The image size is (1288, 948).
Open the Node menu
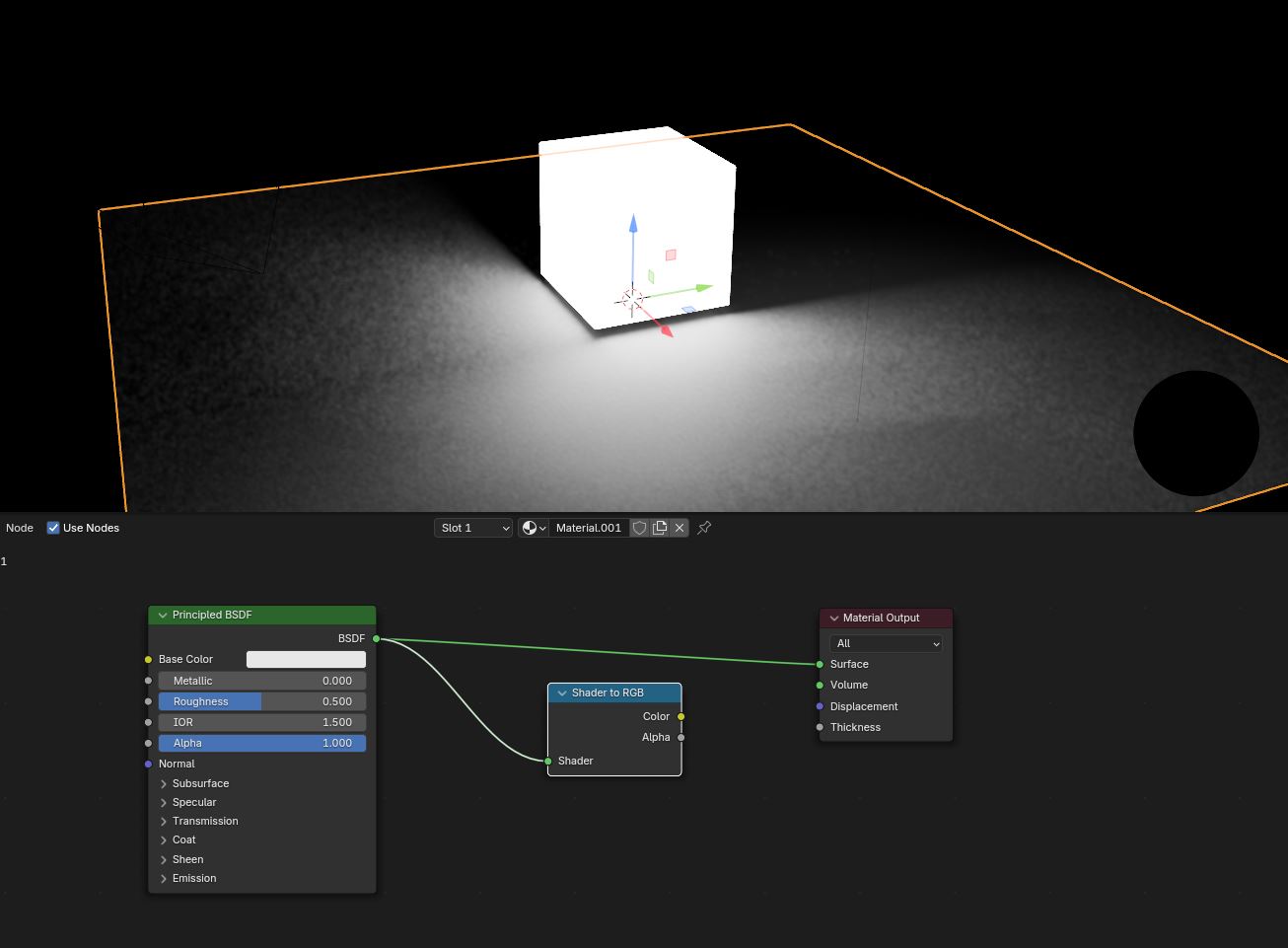coord(20,528)
